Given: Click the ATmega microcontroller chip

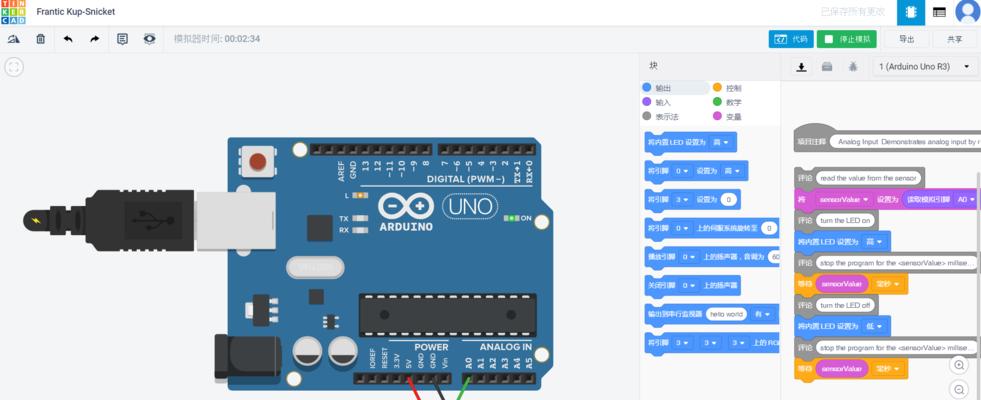Looking at the screenshot, I should pos(447,315).
